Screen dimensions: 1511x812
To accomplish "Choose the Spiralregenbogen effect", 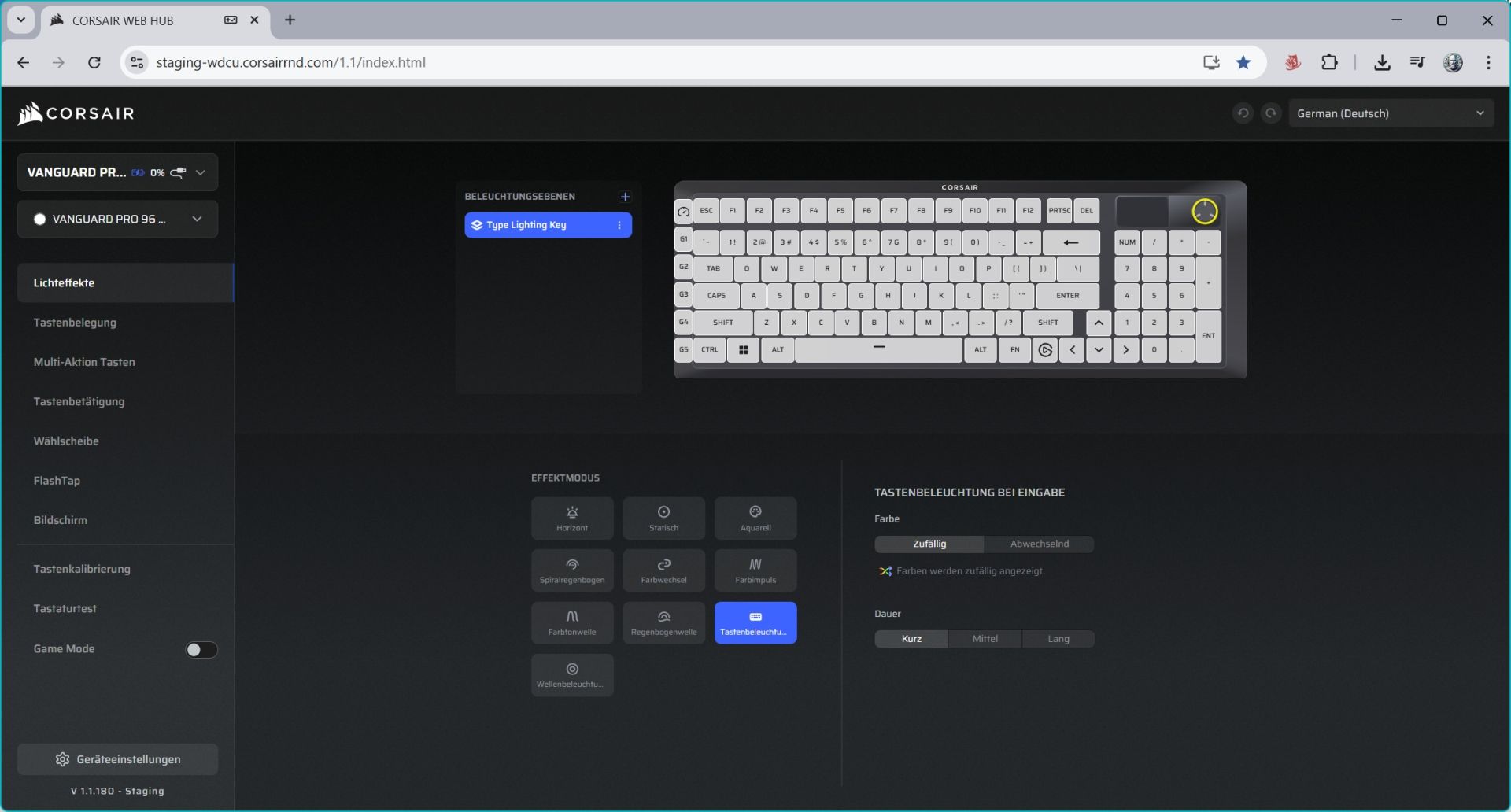I will pyautogui.click(x=572, y=570).
